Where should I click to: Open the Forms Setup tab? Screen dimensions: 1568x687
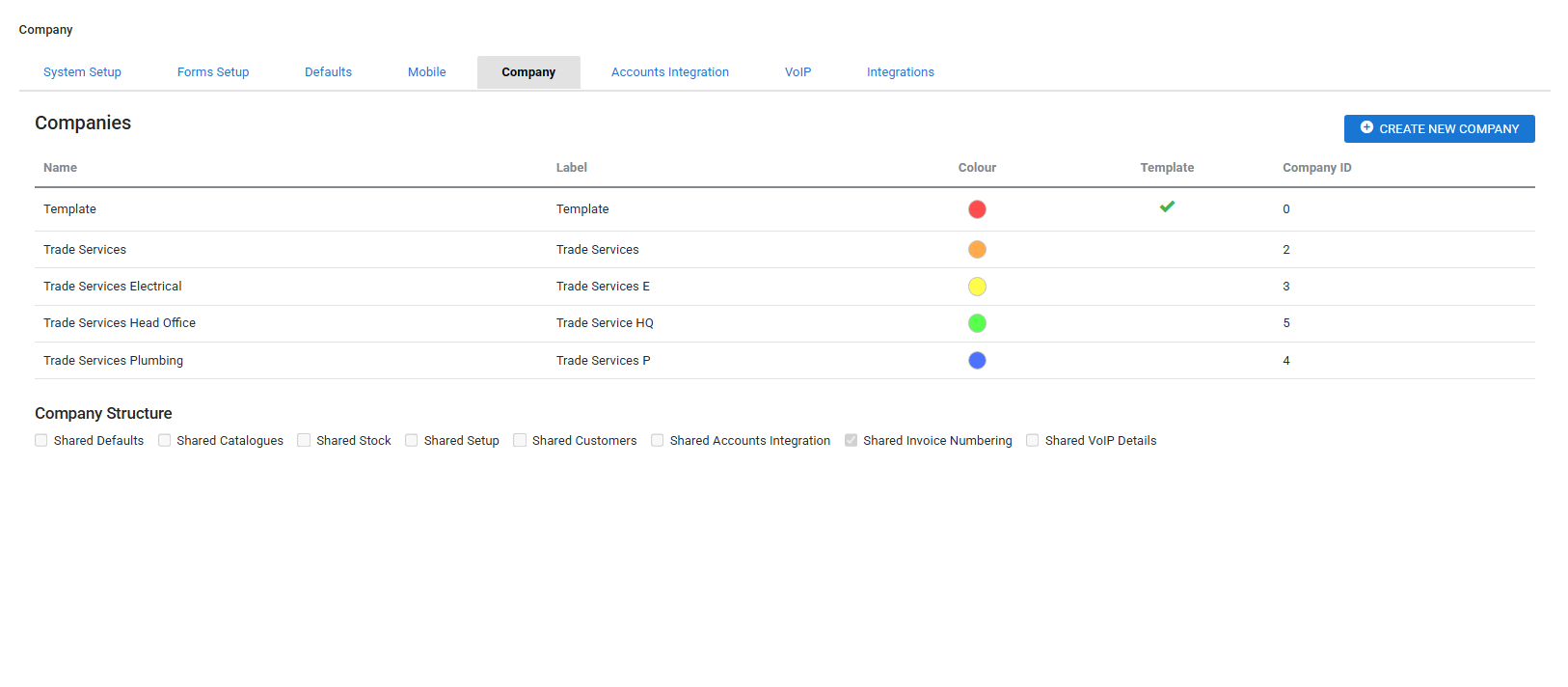[213, 72]
